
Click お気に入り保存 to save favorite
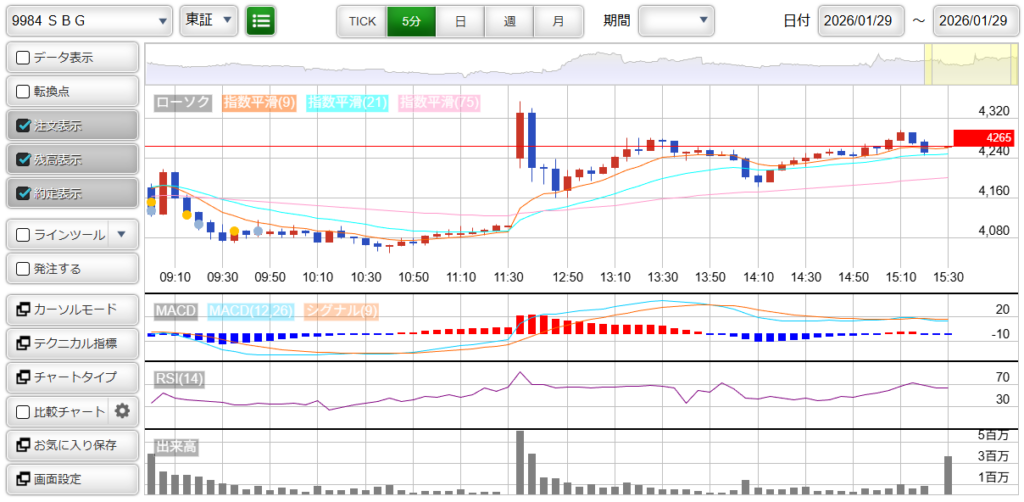coord(71,445)
